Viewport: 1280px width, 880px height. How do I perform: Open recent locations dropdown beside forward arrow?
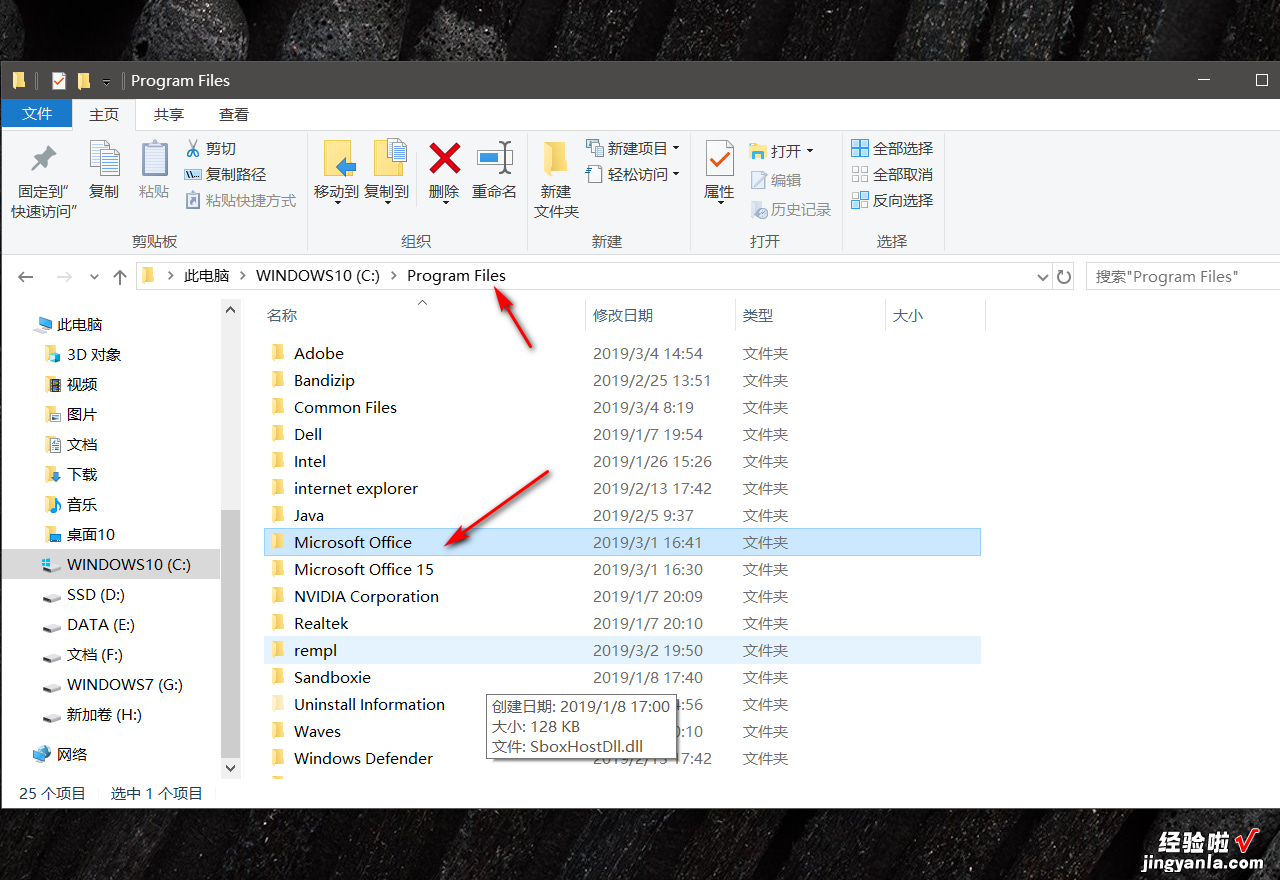click(94, 276)
